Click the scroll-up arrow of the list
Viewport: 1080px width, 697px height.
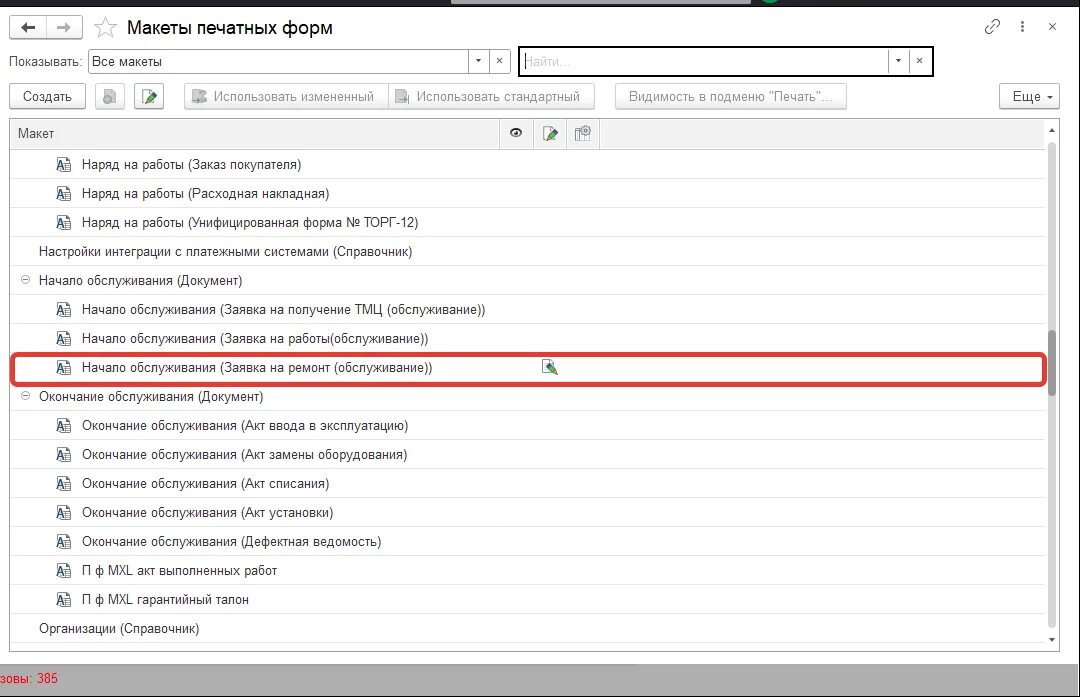1052,130
